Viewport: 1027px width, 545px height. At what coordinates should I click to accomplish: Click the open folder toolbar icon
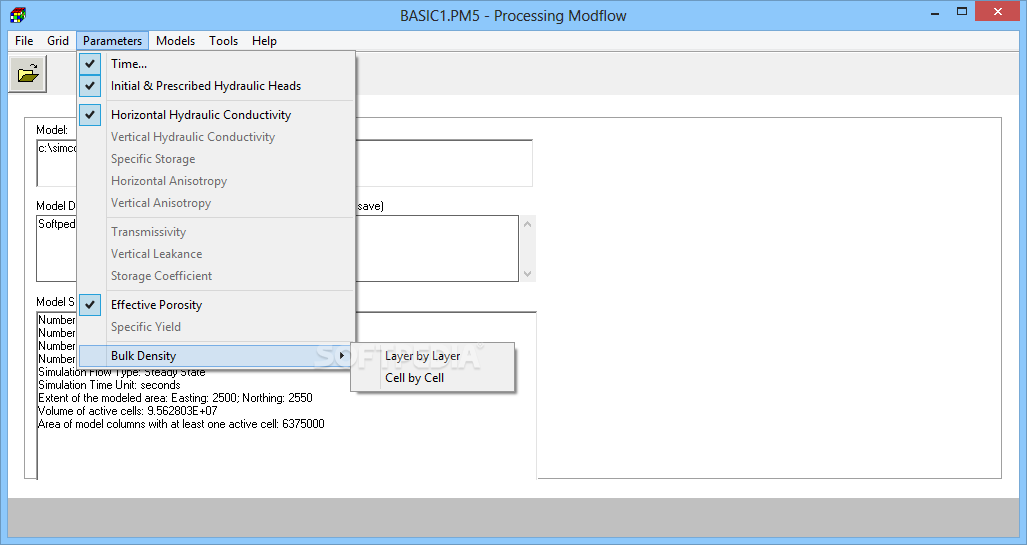28,73
